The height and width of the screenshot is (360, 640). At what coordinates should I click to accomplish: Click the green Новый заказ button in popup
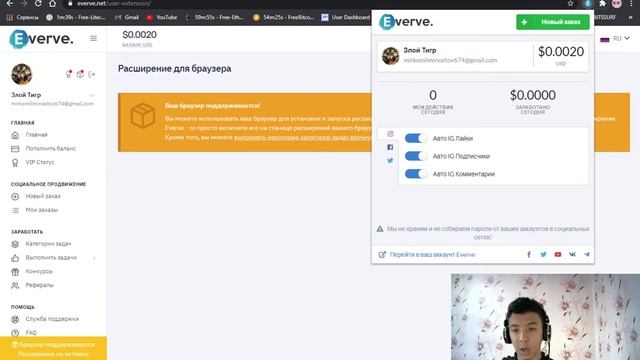[553, 22]
